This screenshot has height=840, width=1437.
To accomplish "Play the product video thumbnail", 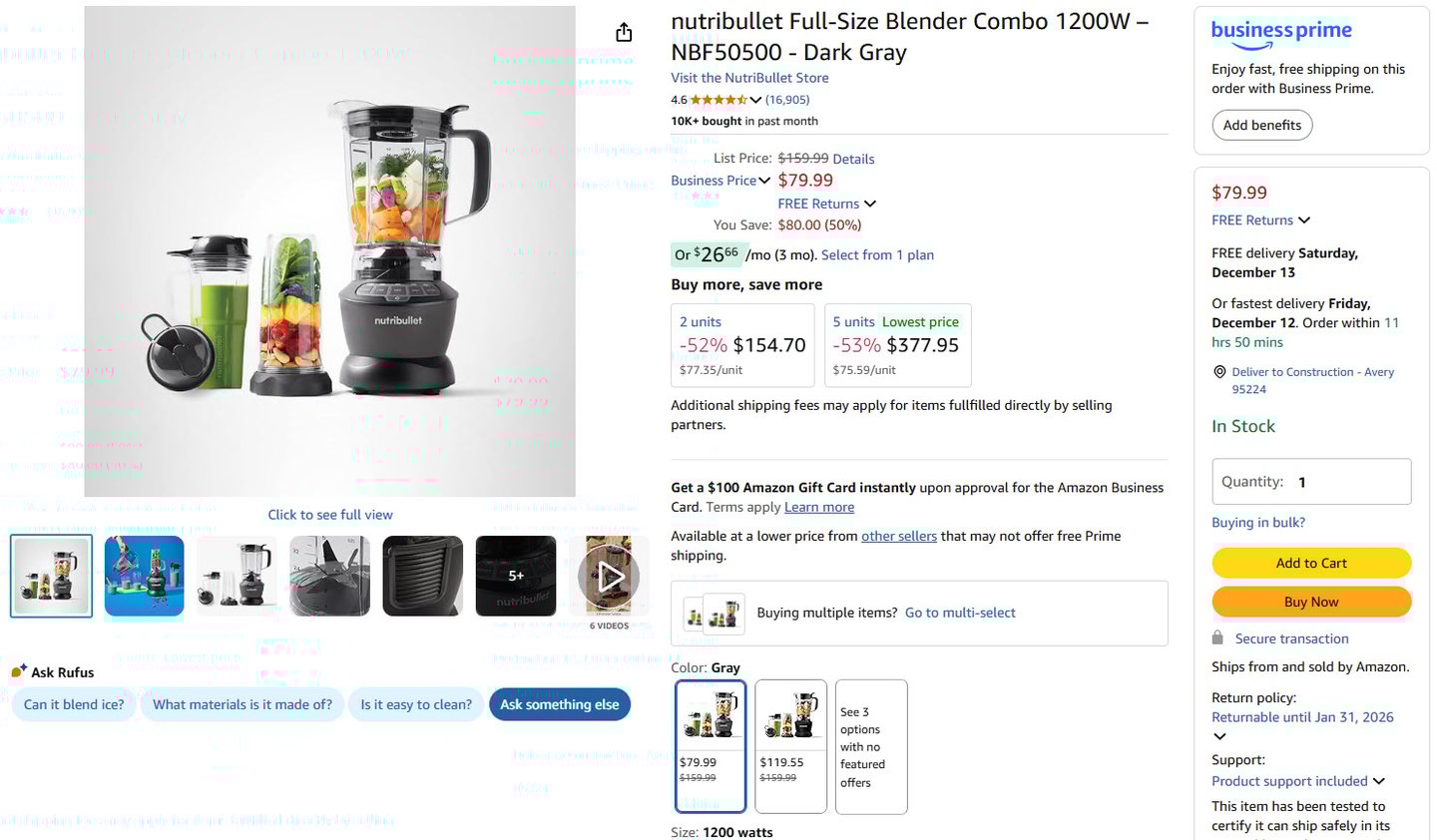I will (609, 576).
